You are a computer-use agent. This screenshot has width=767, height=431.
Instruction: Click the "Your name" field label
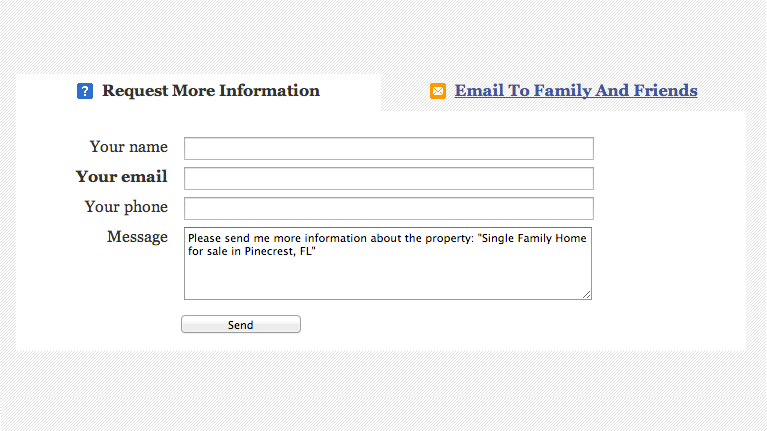click(x=128, y=147)
